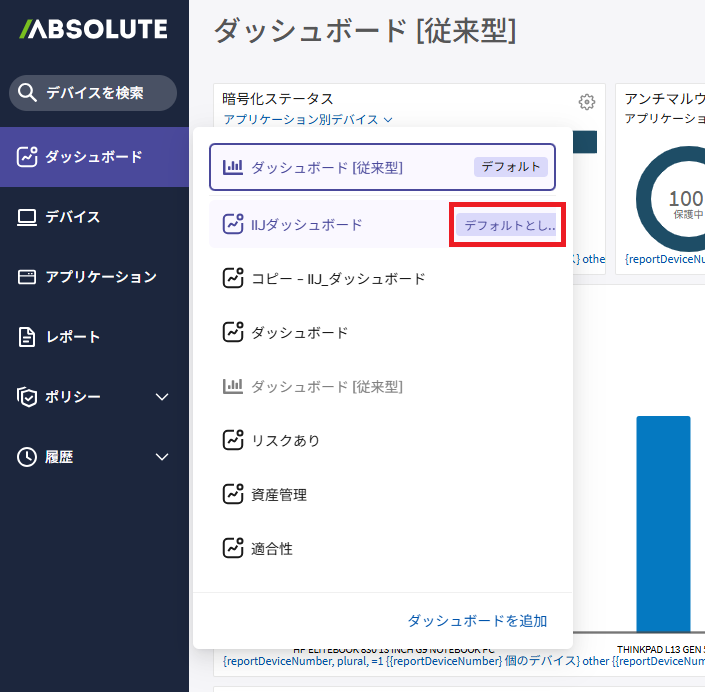Select IIJダッシュボード from the list
Viewport: 705px width, 692px height.
pyautogui.click(x=306, y=225)
